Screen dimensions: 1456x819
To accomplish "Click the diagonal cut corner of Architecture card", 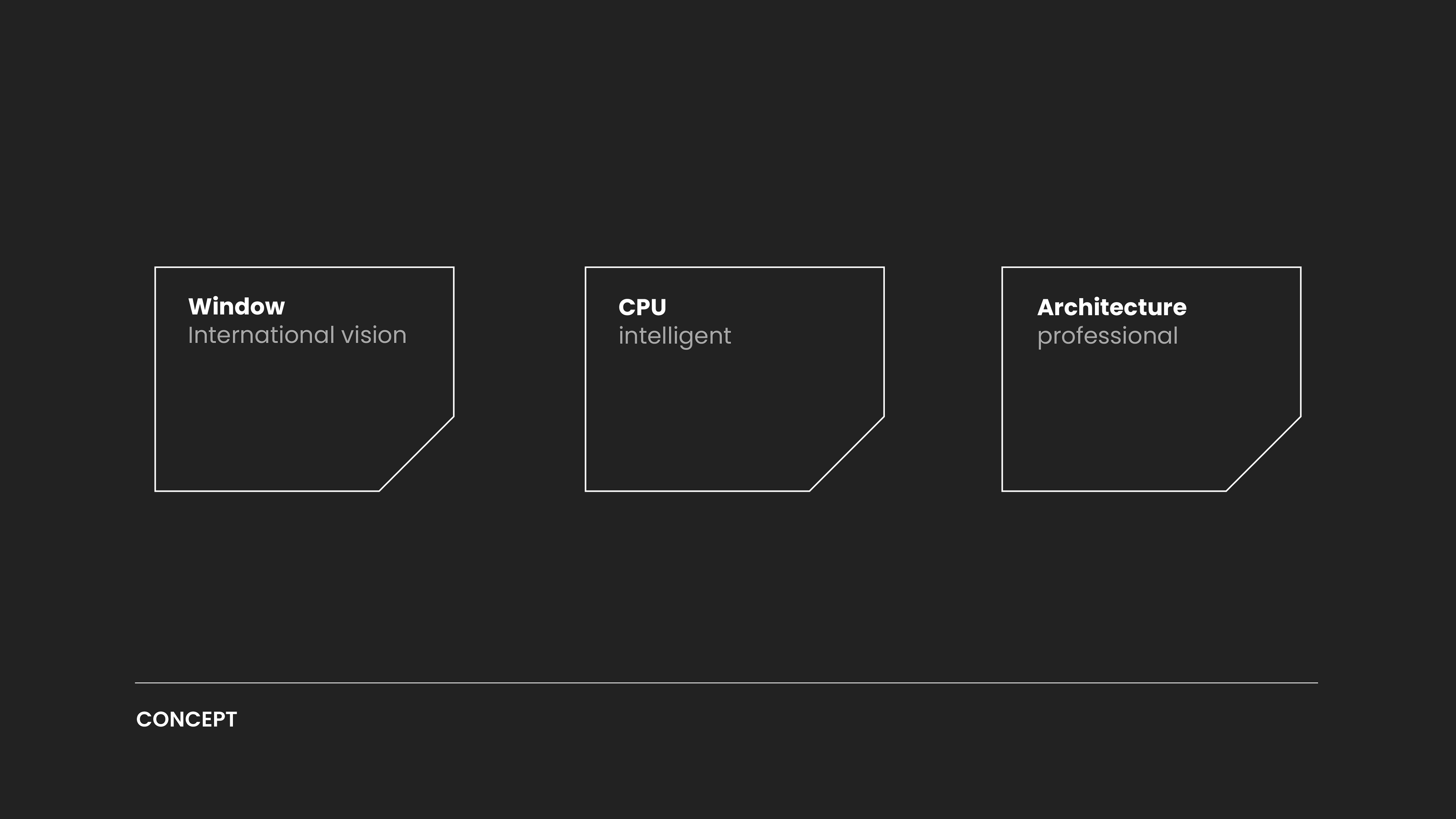I will 1264,454.
